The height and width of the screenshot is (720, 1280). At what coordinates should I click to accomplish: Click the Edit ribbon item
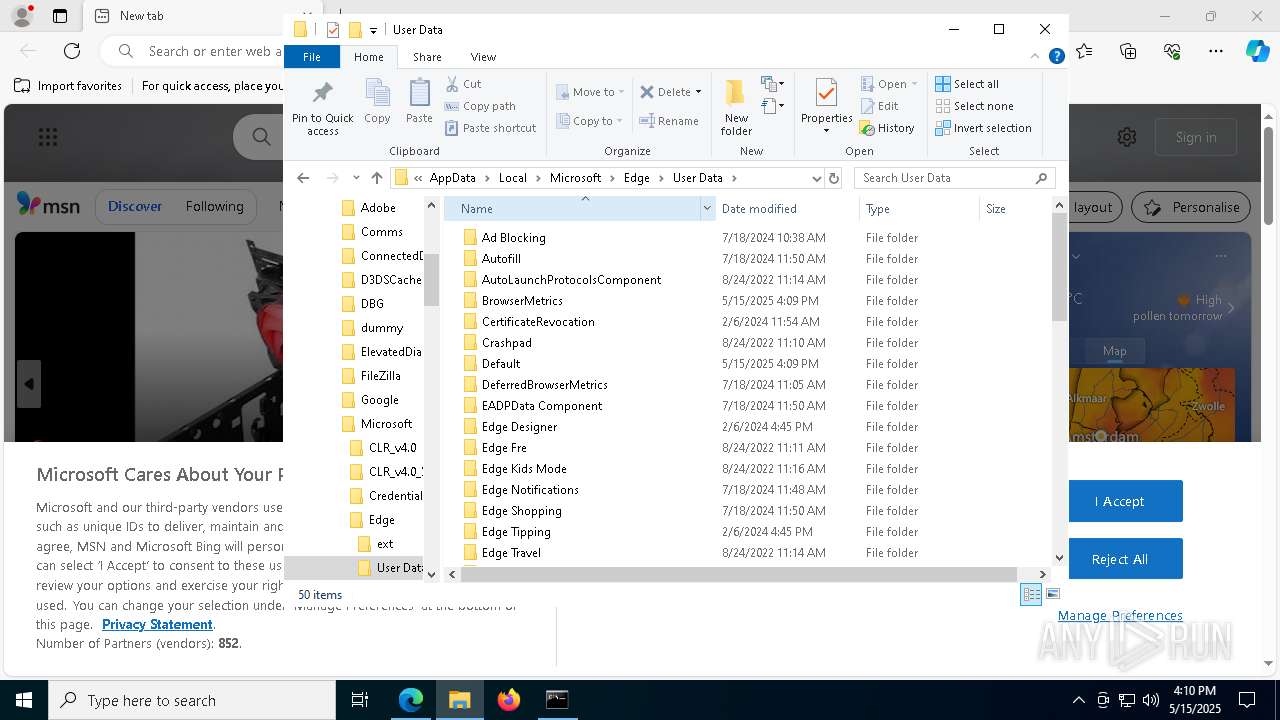tap(878, 106)
